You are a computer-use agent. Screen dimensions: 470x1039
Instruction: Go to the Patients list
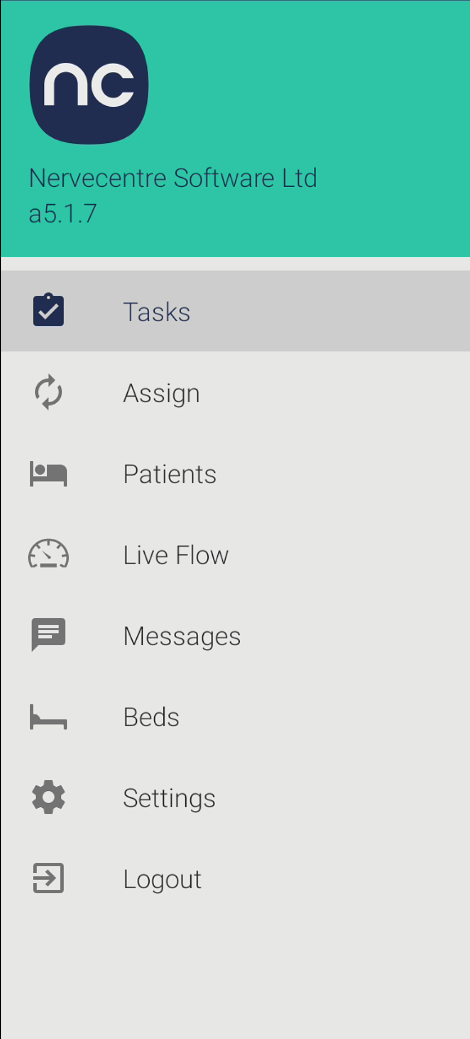(235, 474)
